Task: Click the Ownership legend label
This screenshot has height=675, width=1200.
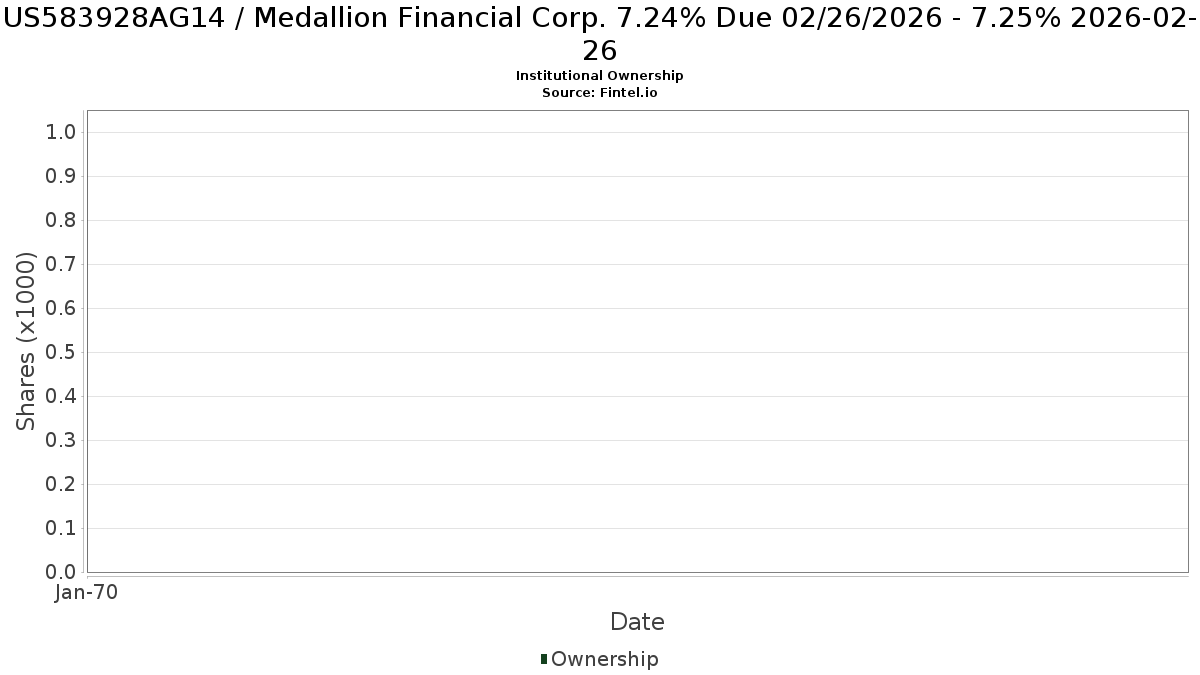Action: (605, 659)
